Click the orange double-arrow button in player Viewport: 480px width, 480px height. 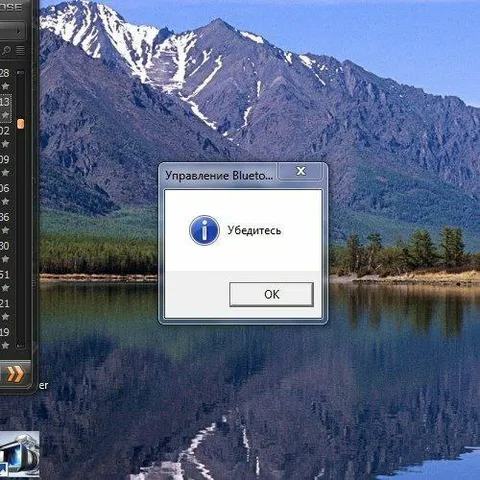[15, 374]
